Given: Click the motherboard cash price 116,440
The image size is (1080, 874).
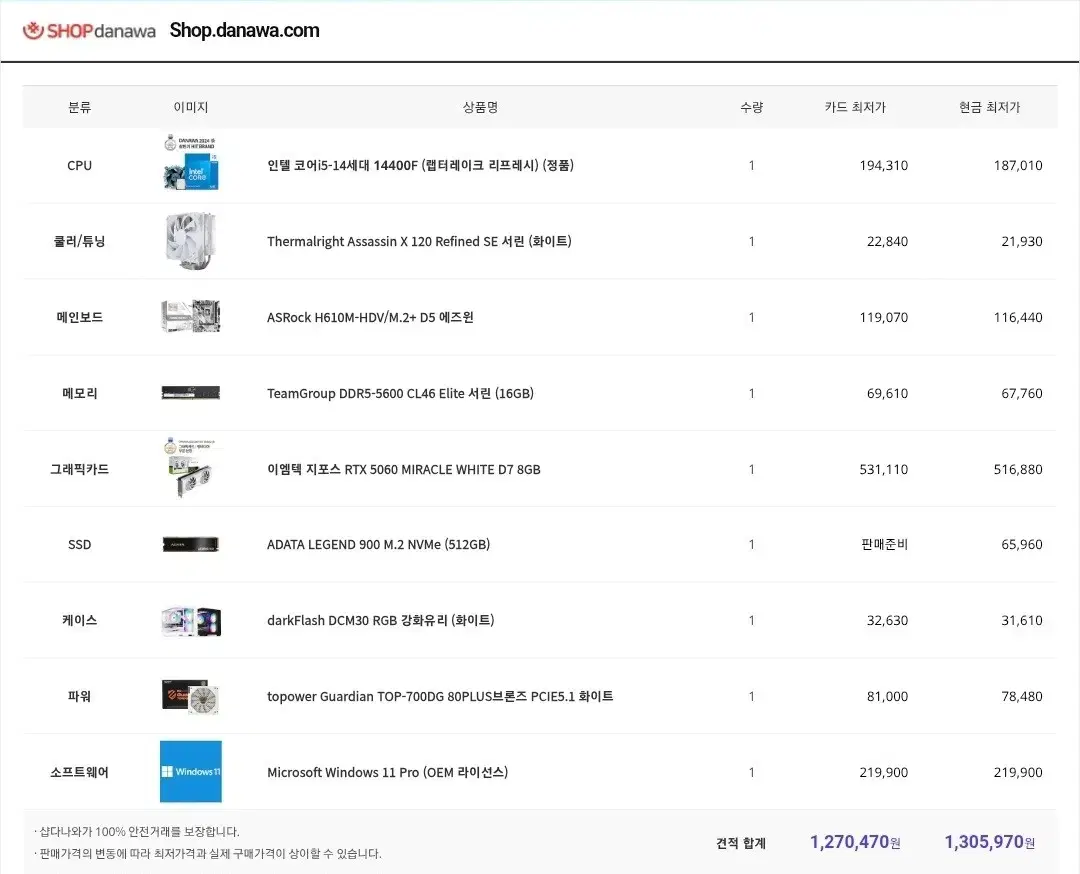Looking at the screenshot, I should 1018,318.
